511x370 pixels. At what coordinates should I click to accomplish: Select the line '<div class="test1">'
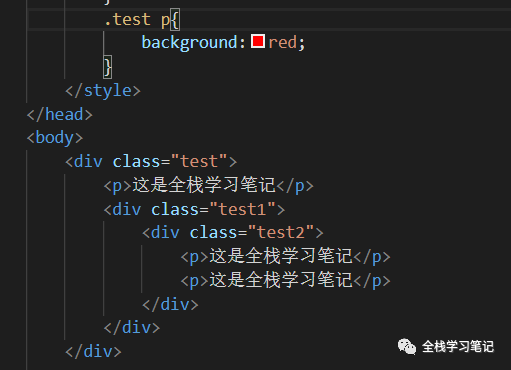[x=194, y=210]
